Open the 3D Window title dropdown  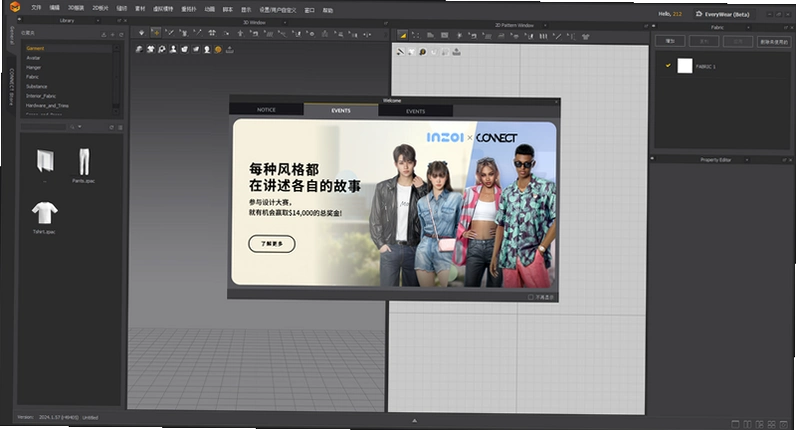click(x=284, y=22)
